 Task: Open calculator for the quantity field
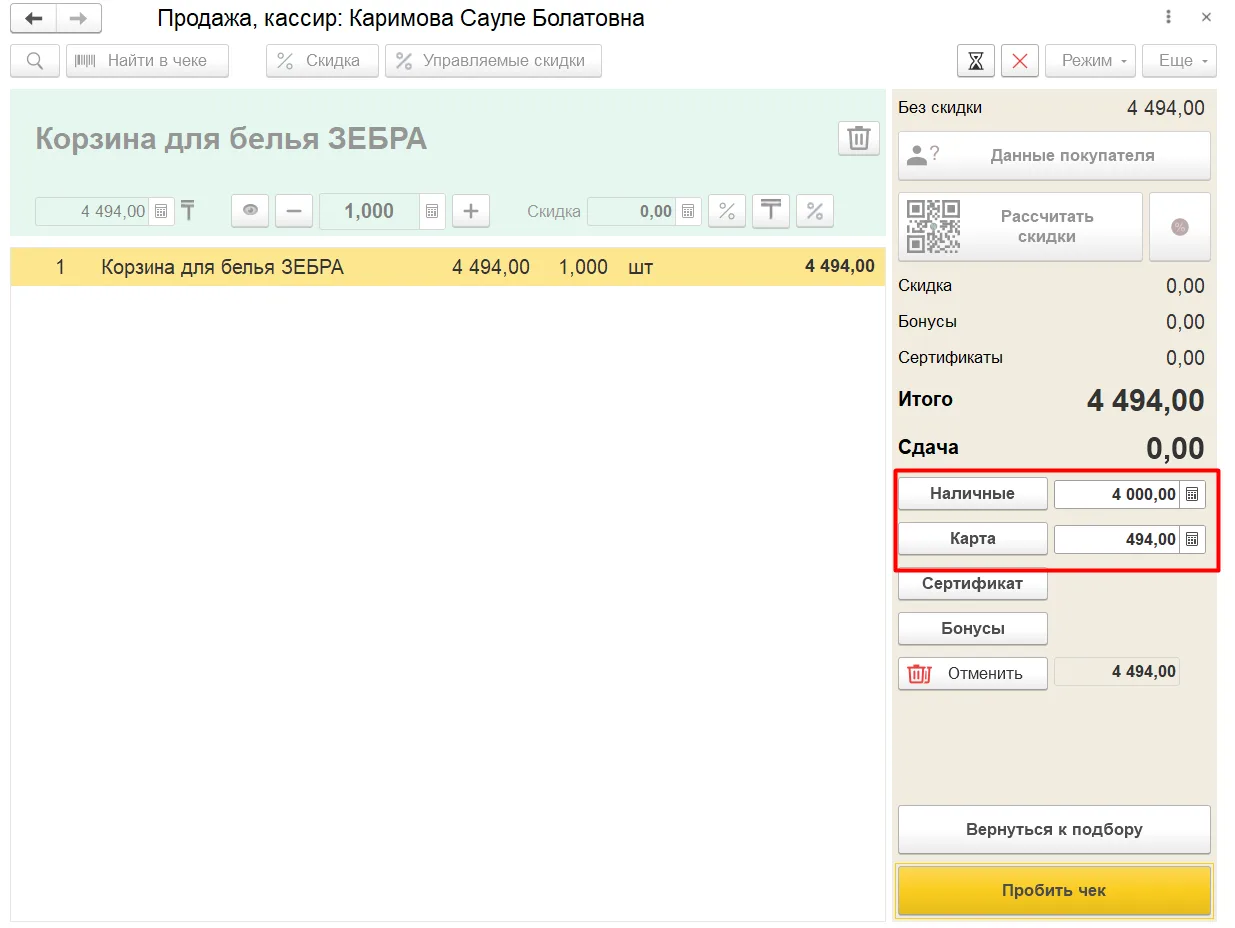click(x=432, y=211)
